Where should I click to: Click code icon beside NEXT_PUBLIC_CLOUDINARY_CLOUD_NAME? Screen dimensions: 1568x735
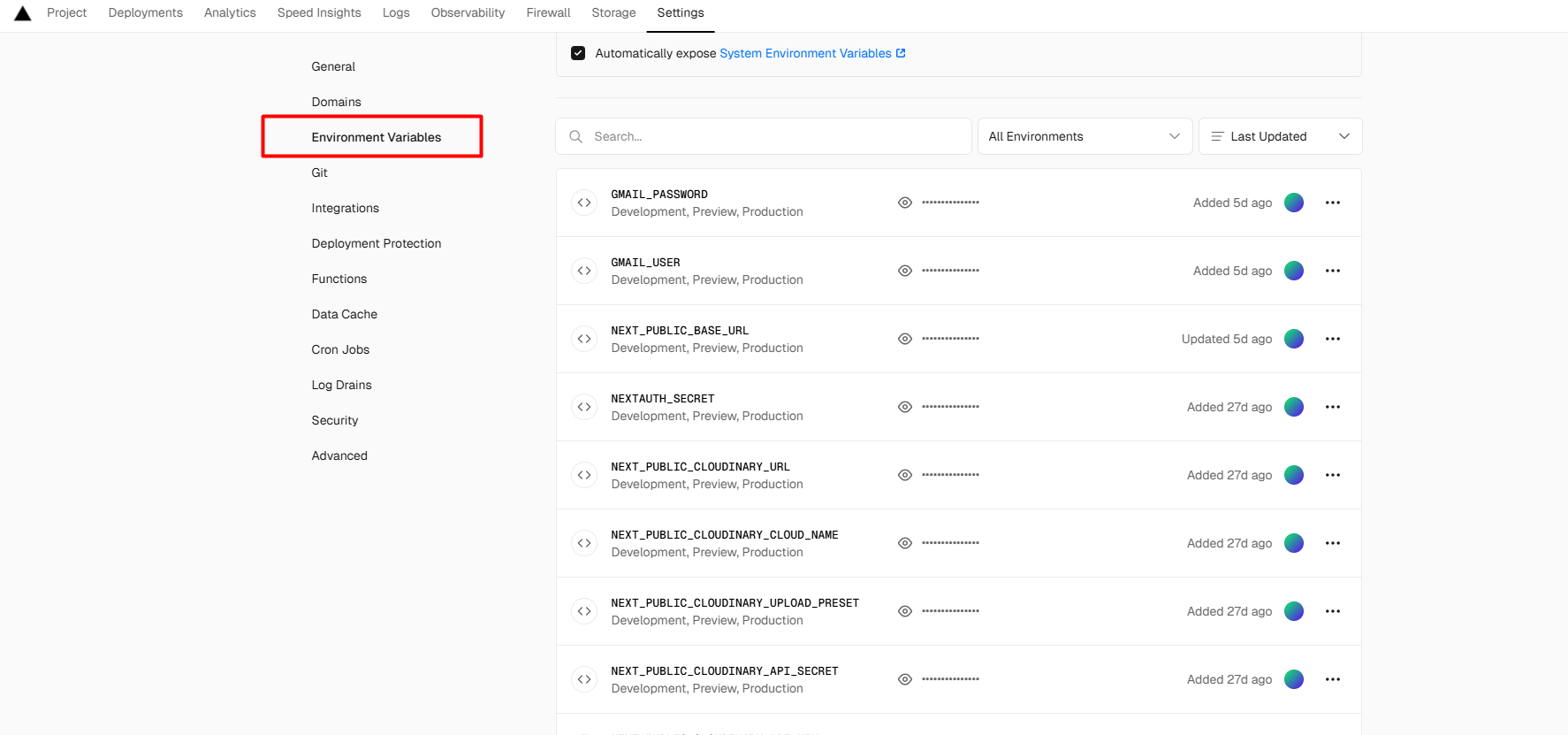click(584, 543)
